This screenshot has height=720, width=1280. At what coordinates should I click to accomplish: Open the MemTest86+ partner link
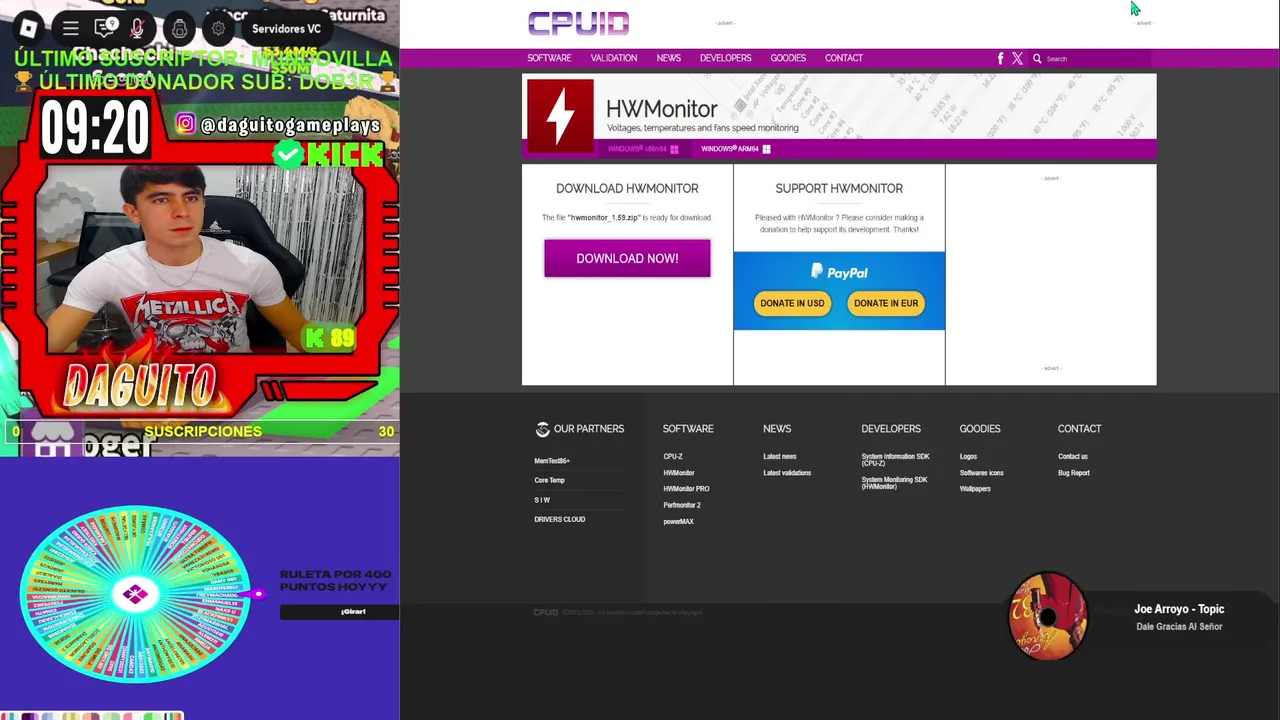tap(552, 461)
